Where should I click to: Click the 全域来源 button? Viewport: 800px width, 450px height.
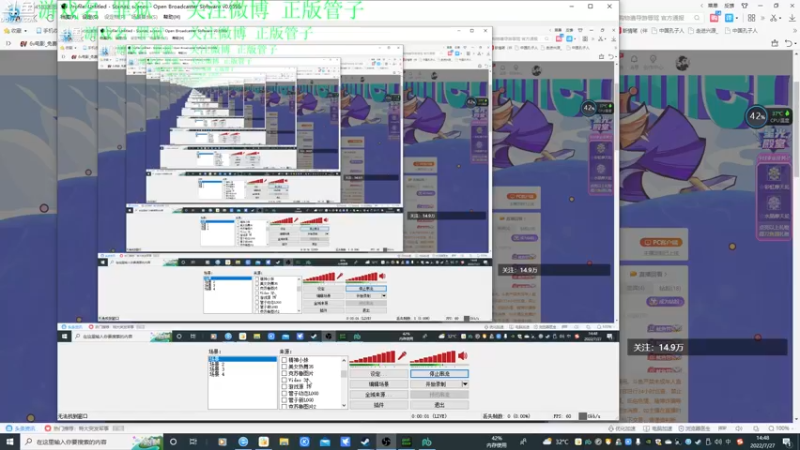point(378,394)
